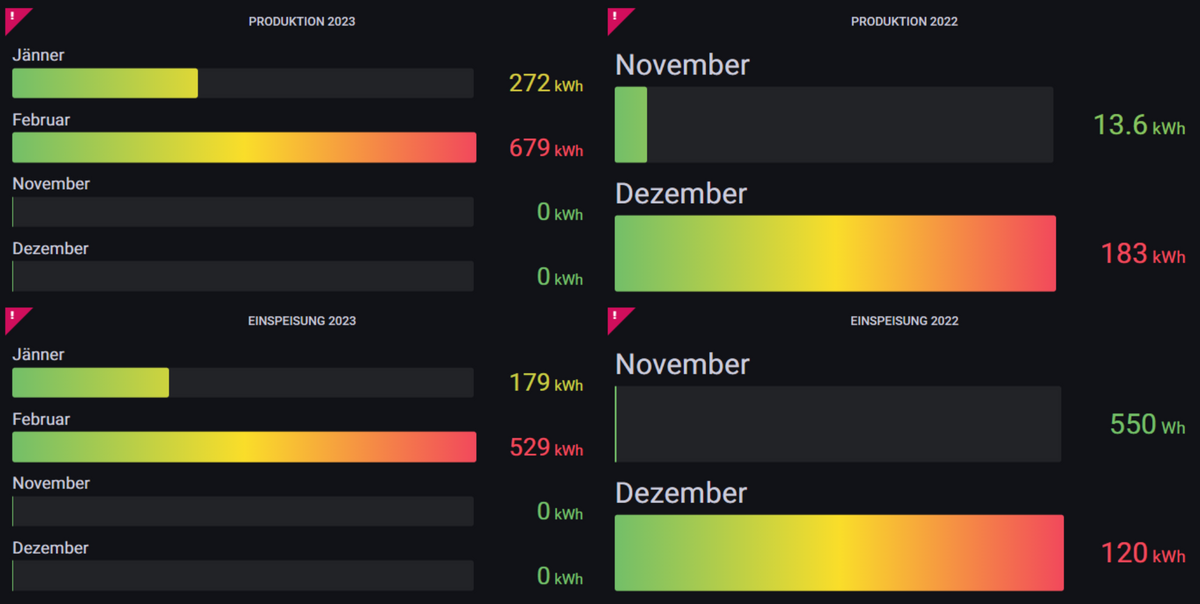Click the 679 kWh value in Produktion 2023

pyautogui.click(x=546, y=148)
